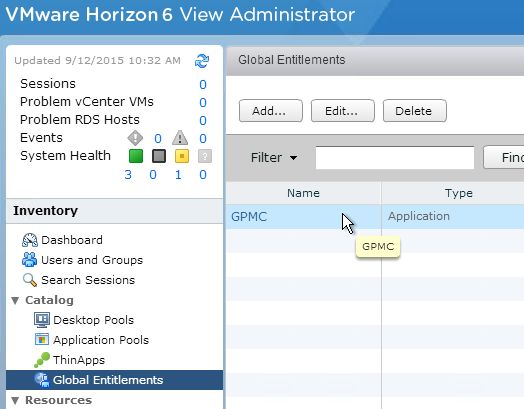The image size is (524, 409).
Task: Click the Search Sessions magnifier icon
Action: pos(30,280)
